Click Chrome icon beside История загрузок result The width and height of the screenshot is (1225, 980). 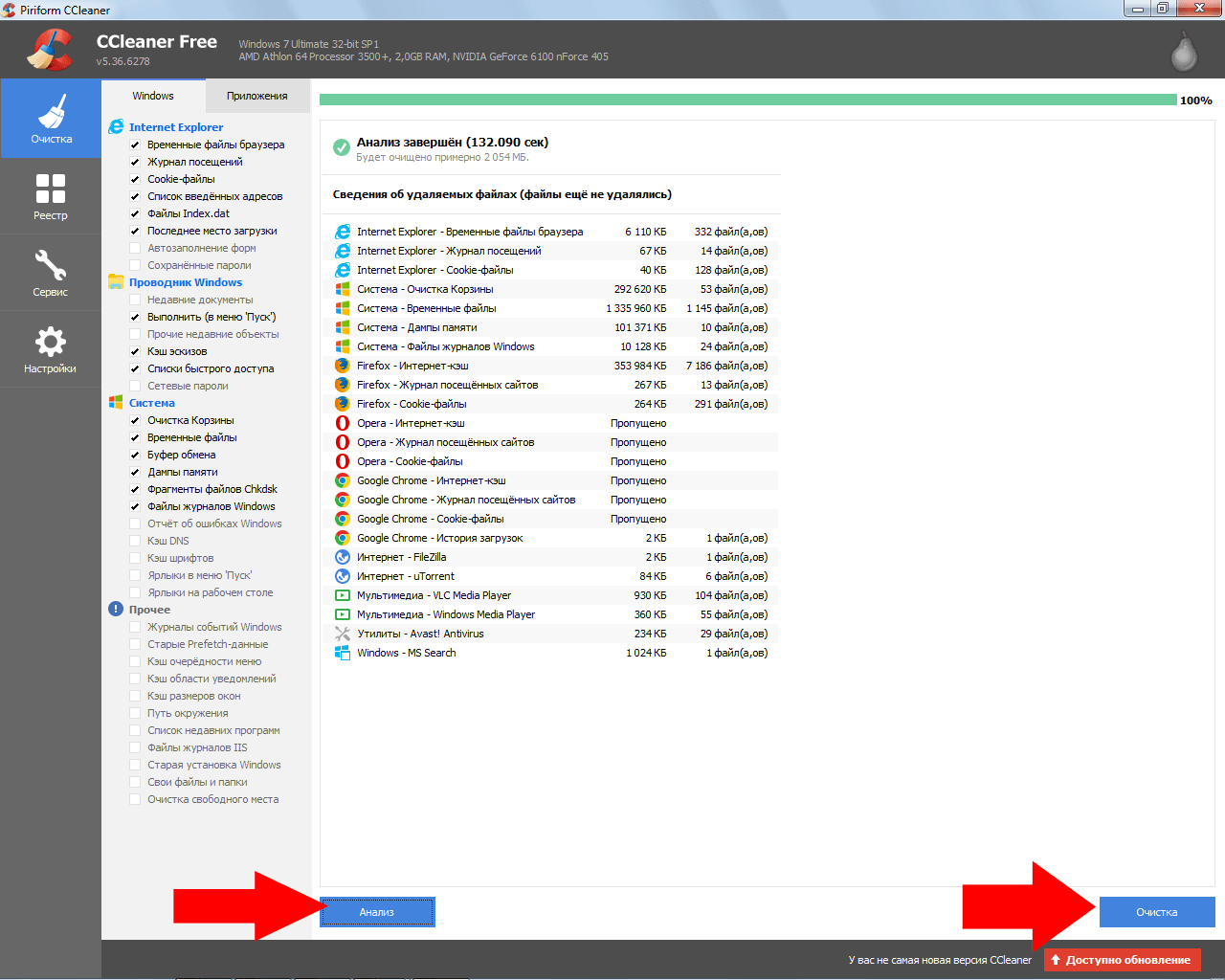[343, 538]
